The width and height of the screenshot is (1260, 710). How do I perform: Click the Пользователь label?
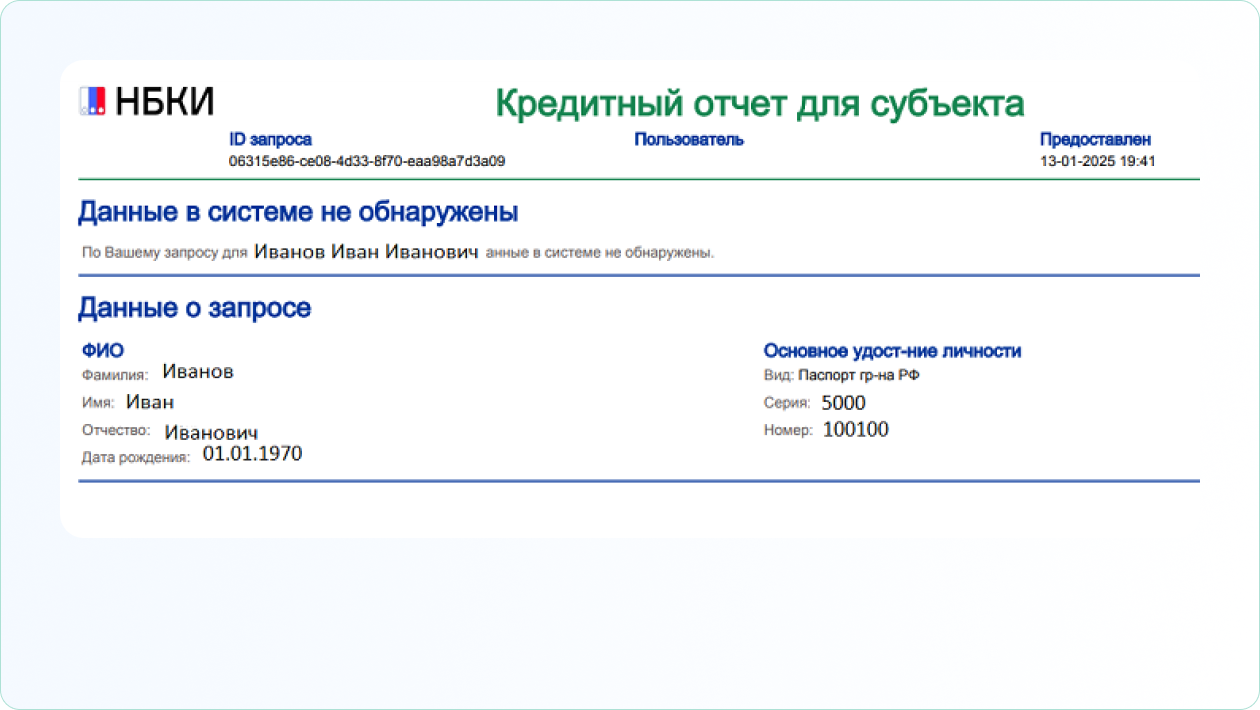[x=689, y=140]
